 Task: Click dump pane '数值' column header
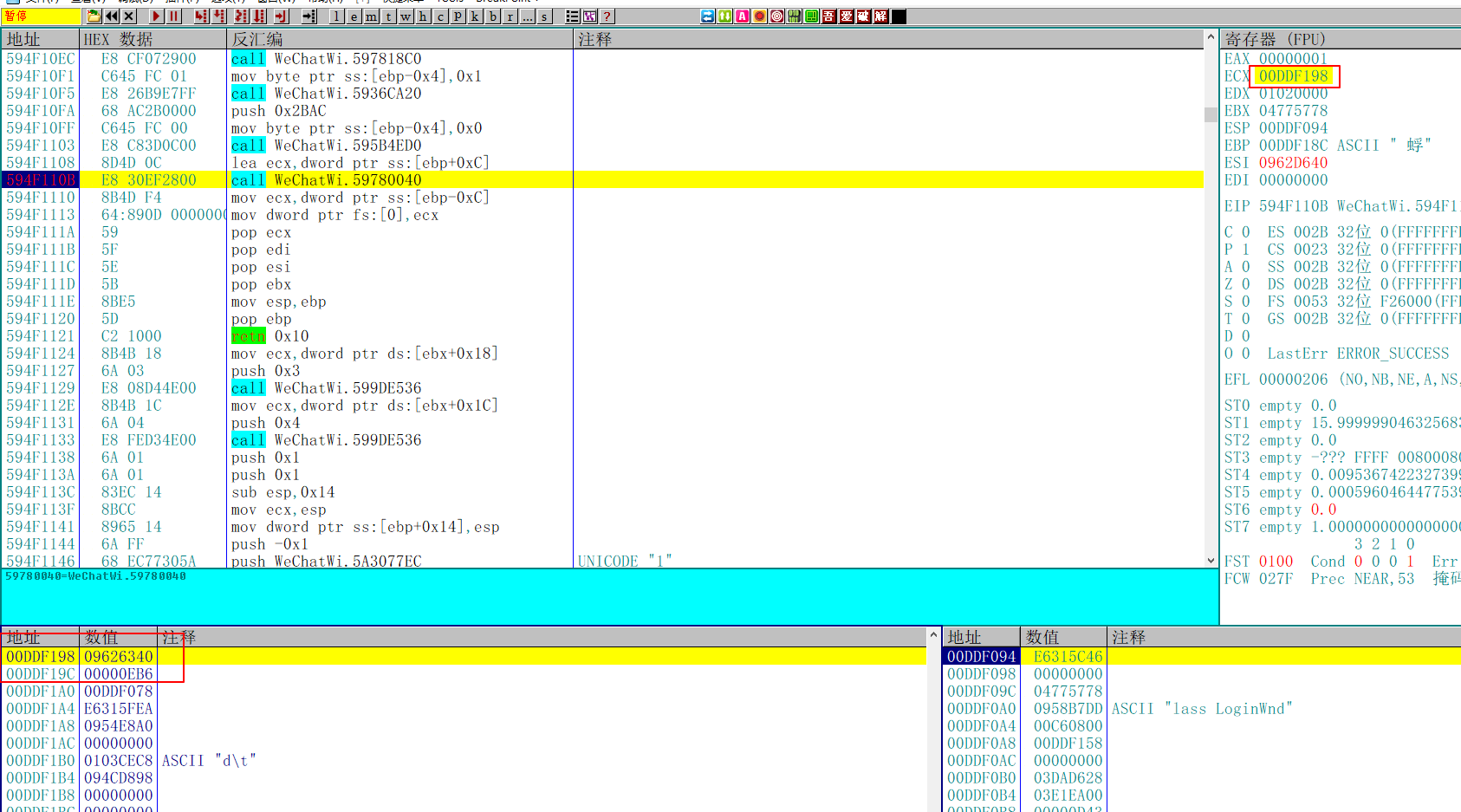(118, 637)
